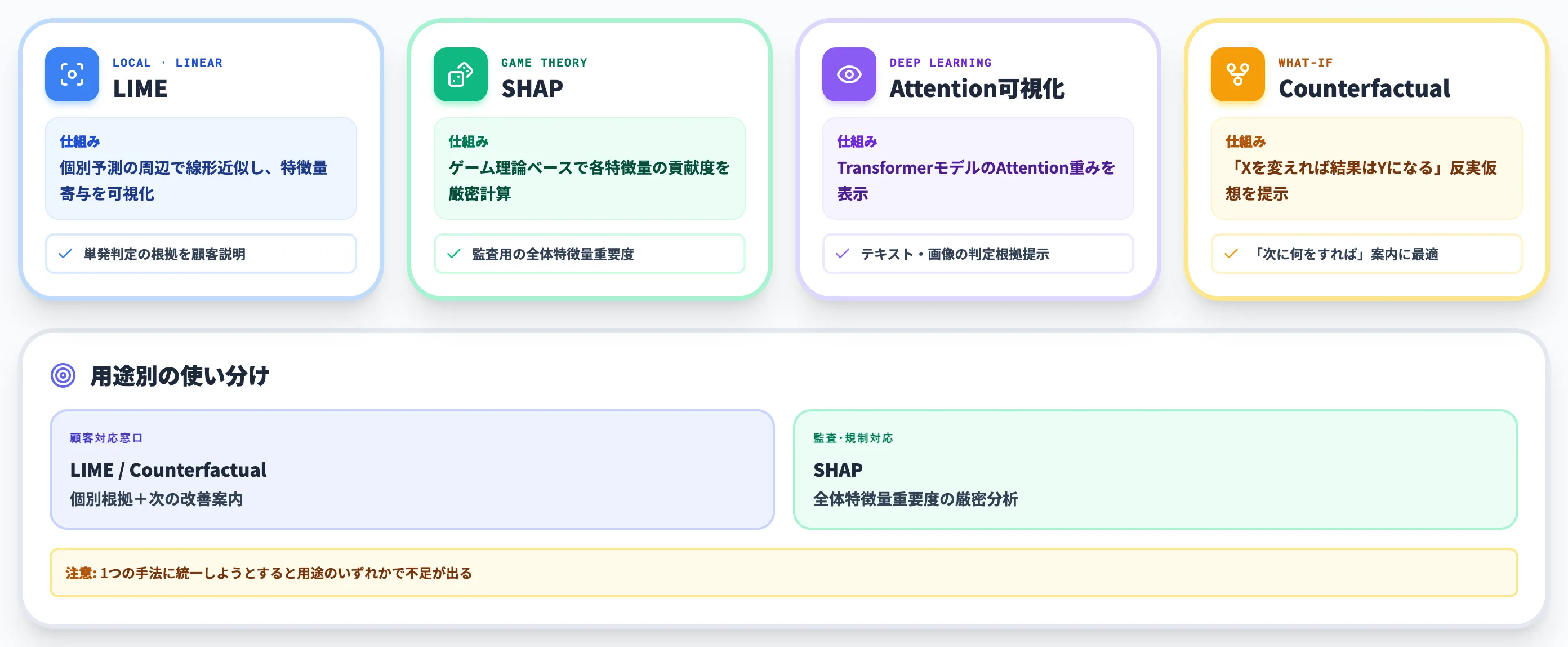Click the 仕組み heading in the Attention card
1568x647 pixels.
click(x=857, y=141)
